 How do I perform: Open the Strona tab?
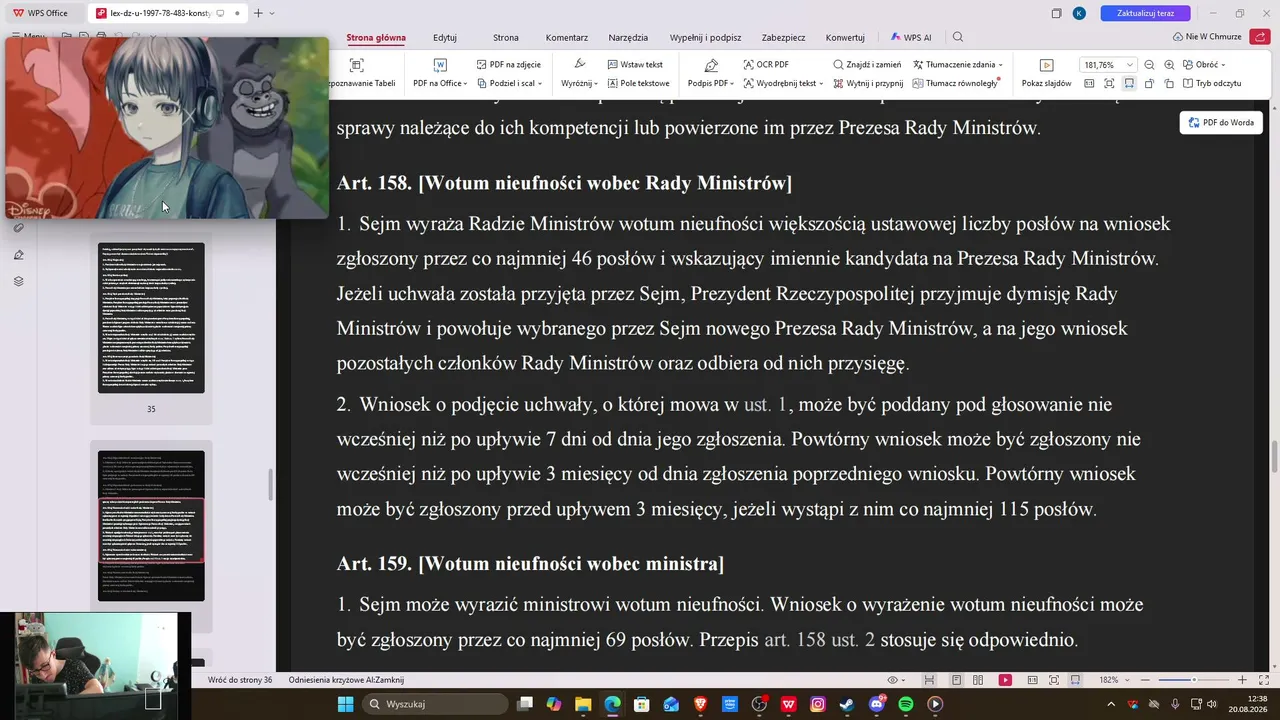click(506, 37)
